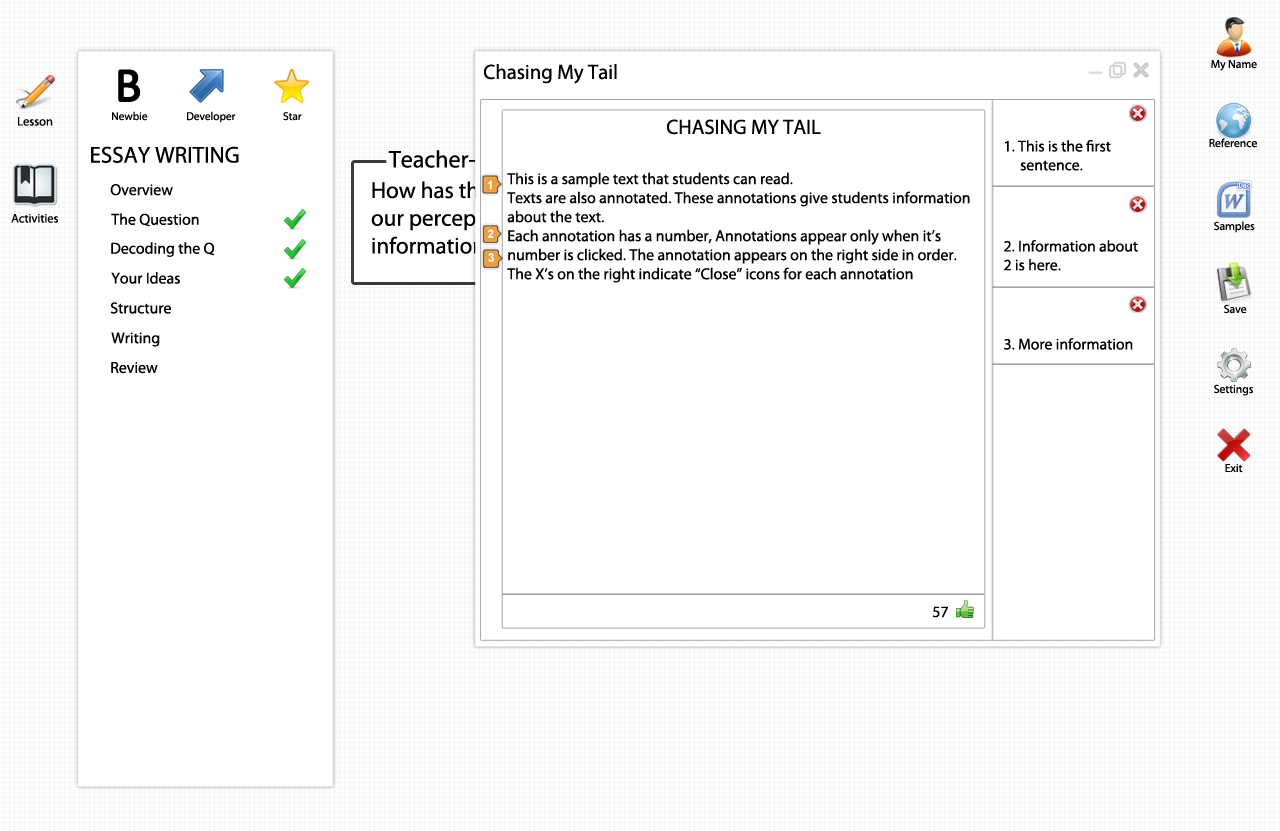Viewport: 1280px width, 831px height.
Task: Open Settings gear icon
Action: tap(1234, 365)
